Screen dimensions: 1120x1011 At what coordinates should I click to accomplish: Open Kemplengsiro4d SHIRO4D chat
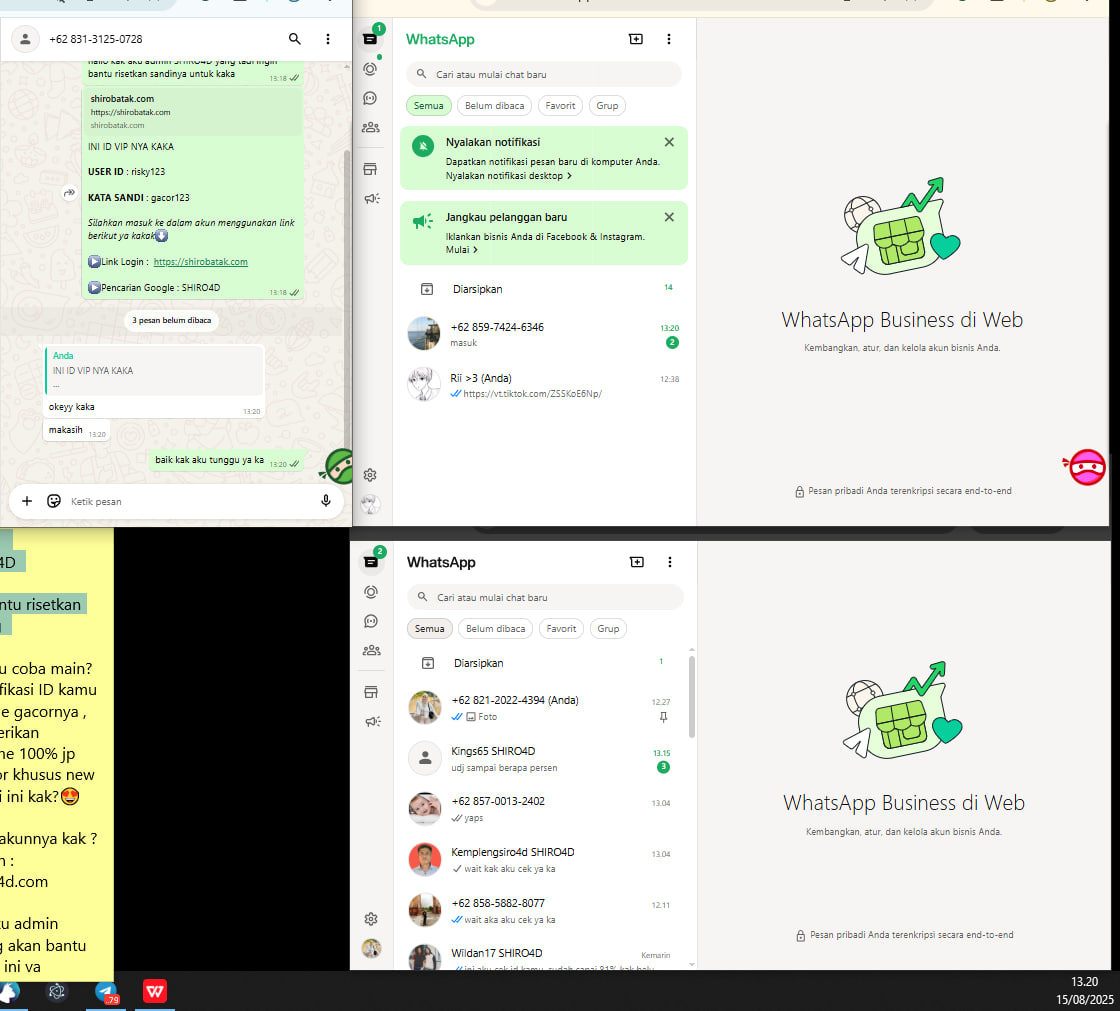click(542, 860)
